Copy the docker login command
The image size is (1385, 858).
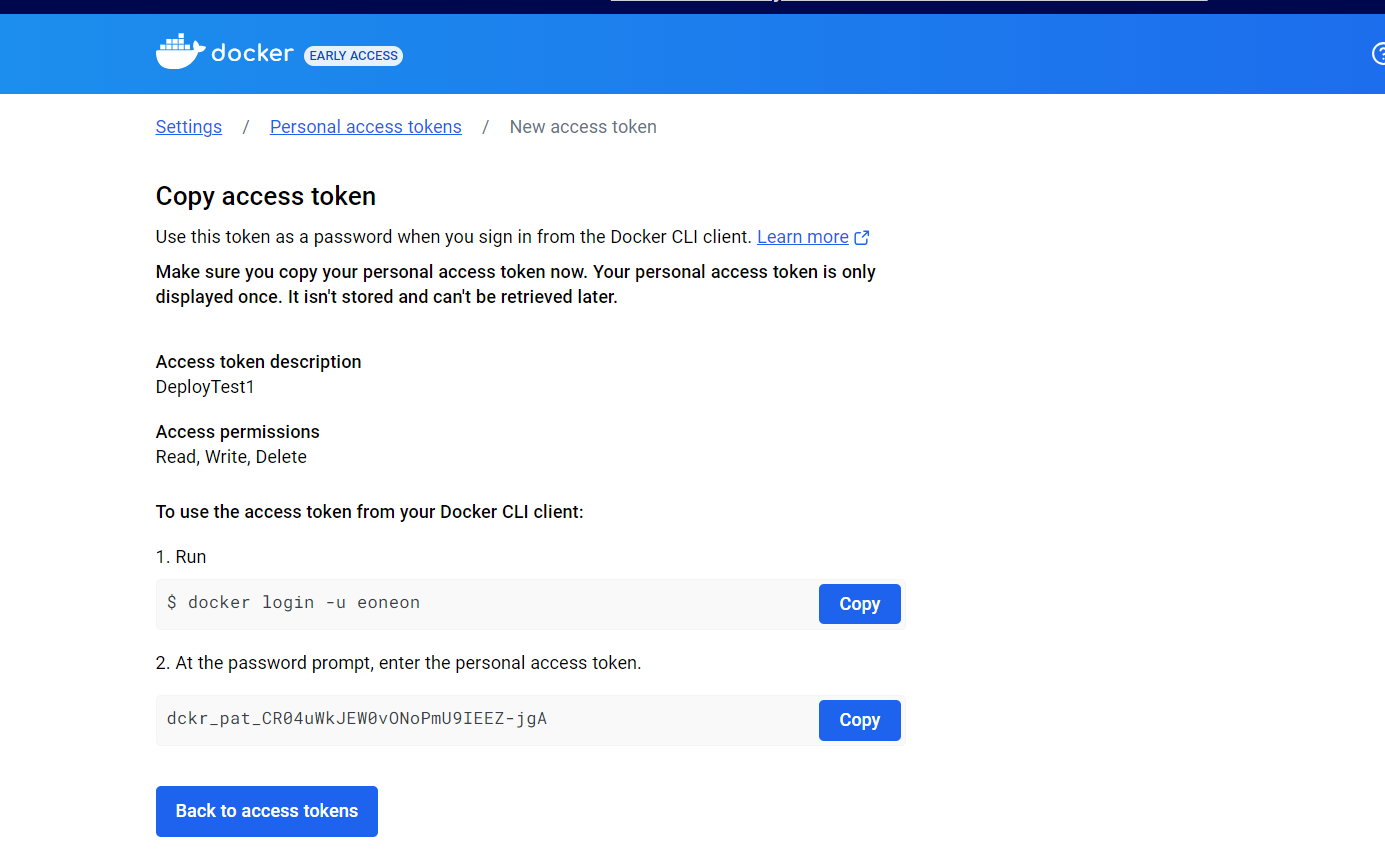click(x=860, y=604)
